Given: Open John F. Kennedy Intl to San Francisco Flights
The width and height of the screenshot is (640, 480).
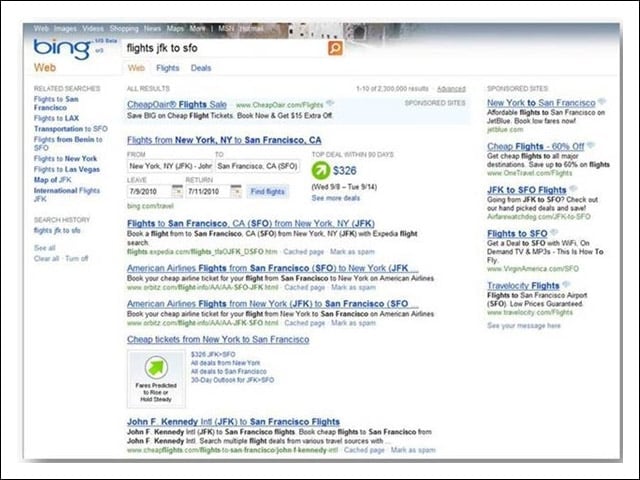Looking at the screenshot, I should pyautogui.click(x=233, y=422).
